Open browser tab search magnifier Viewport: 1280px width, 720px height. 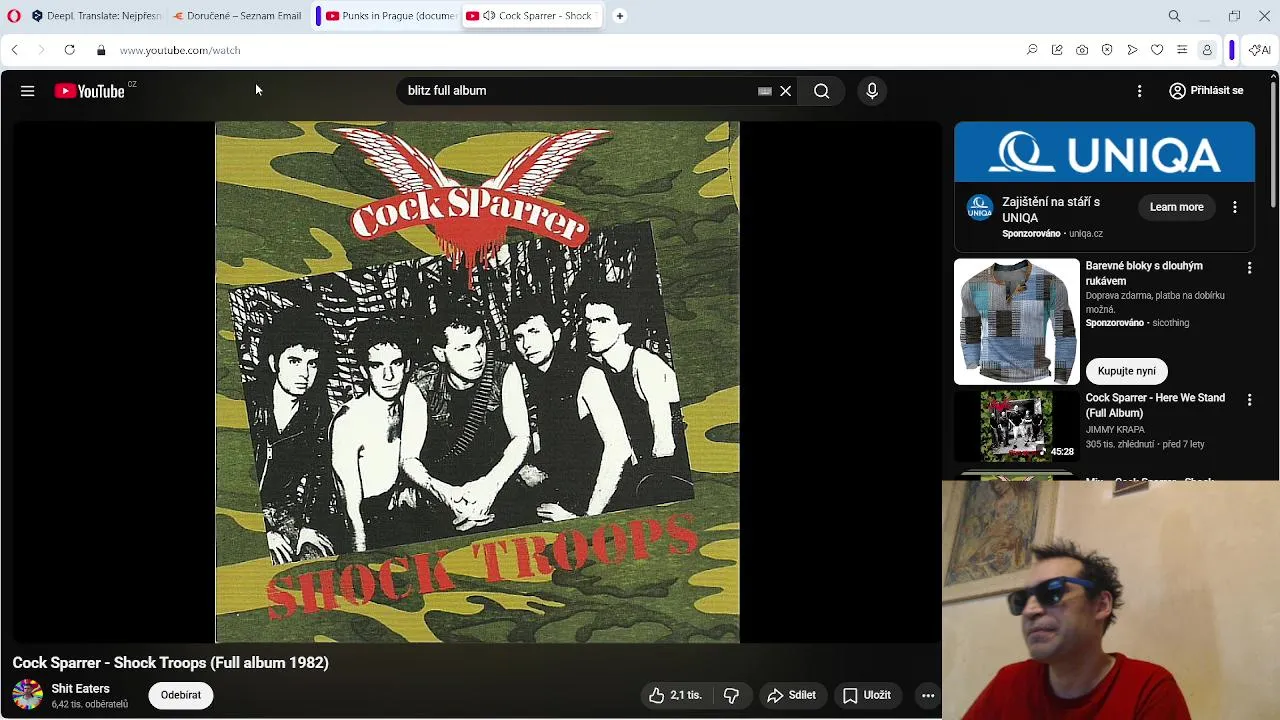click(1175, 16)
